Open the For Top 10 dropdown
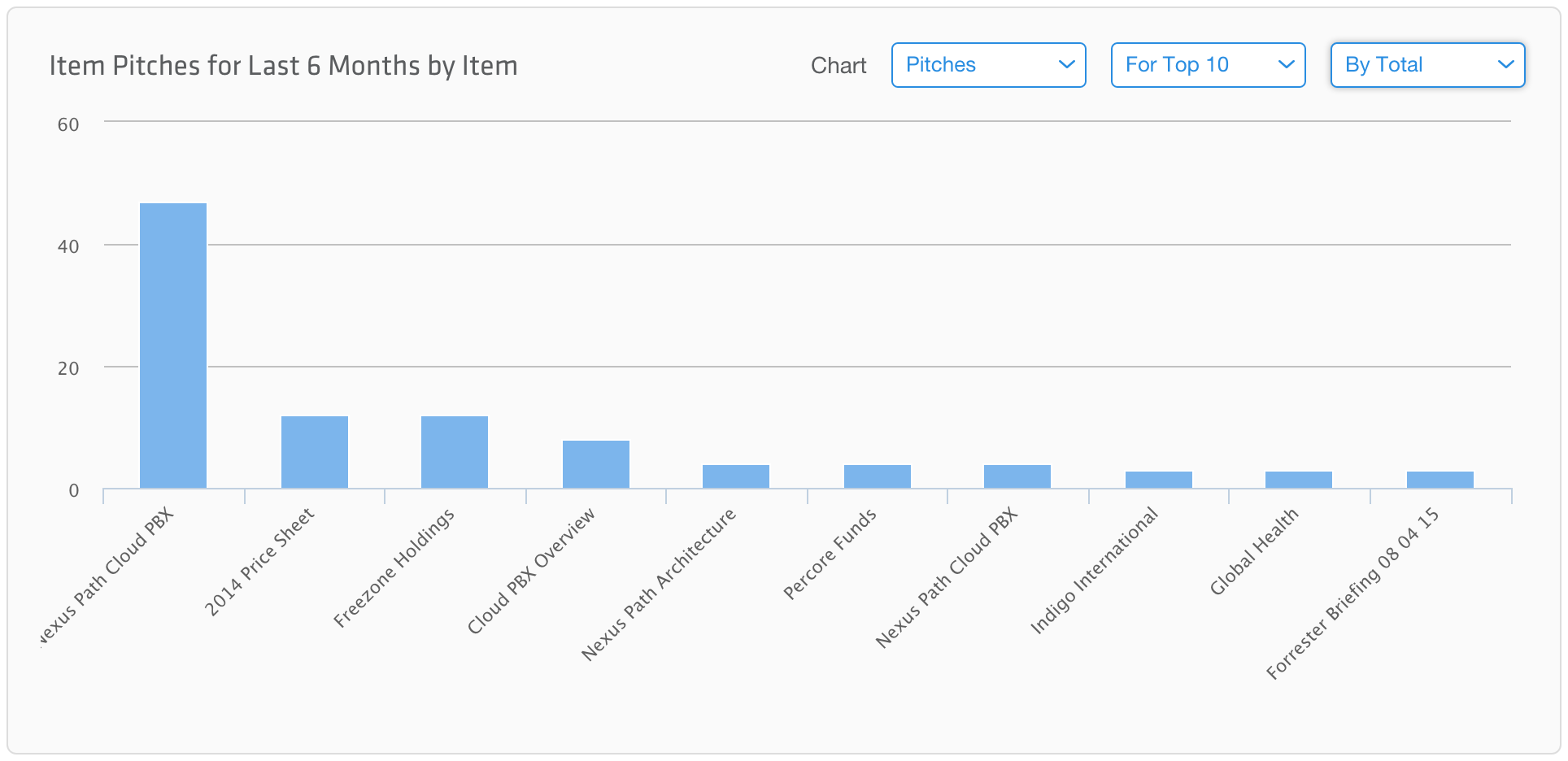The height and width of the screenshot is (761, 1568). [x=1208, y=65]
